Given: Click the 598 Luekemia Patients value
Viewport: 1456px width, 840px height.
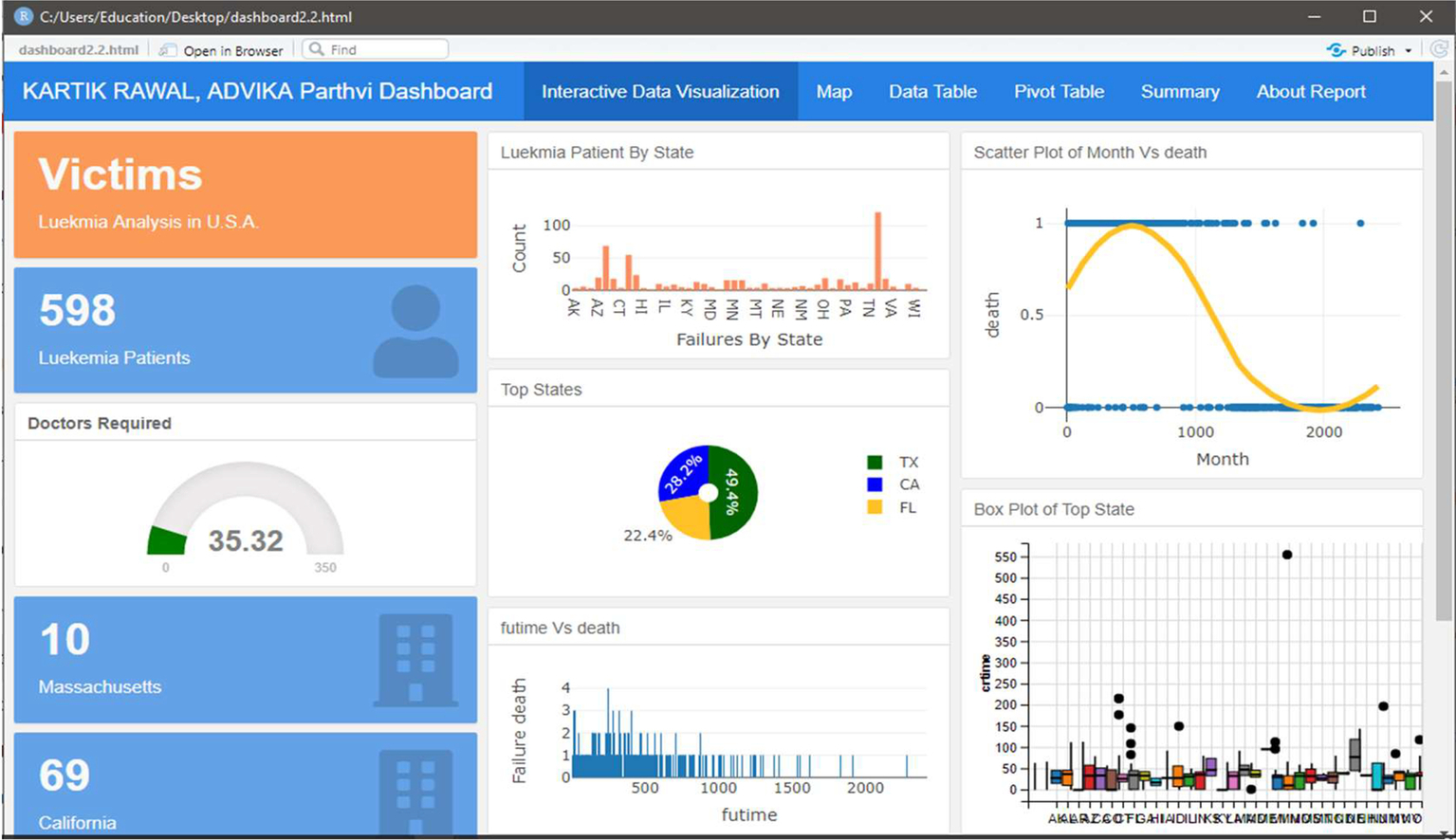Looking at the screenshot, I should [77, 311].
